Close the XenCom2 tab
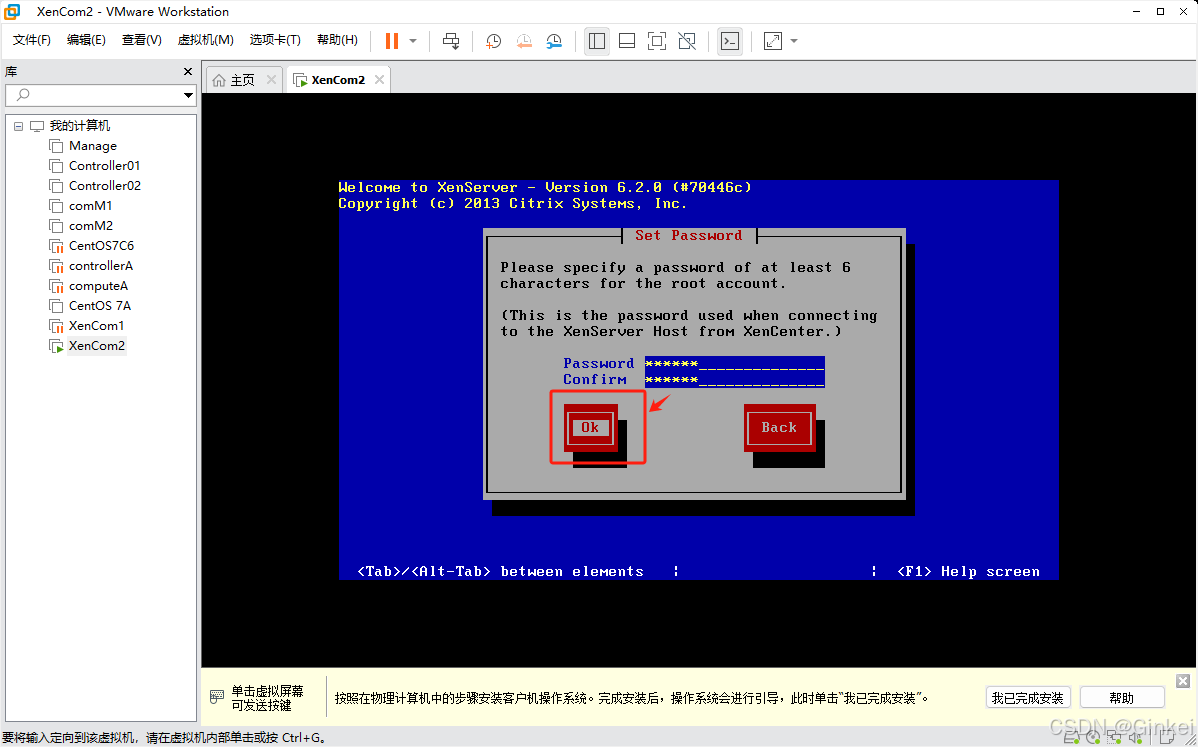Screen dimensions: 1198x747 click(x=379, y=79)
